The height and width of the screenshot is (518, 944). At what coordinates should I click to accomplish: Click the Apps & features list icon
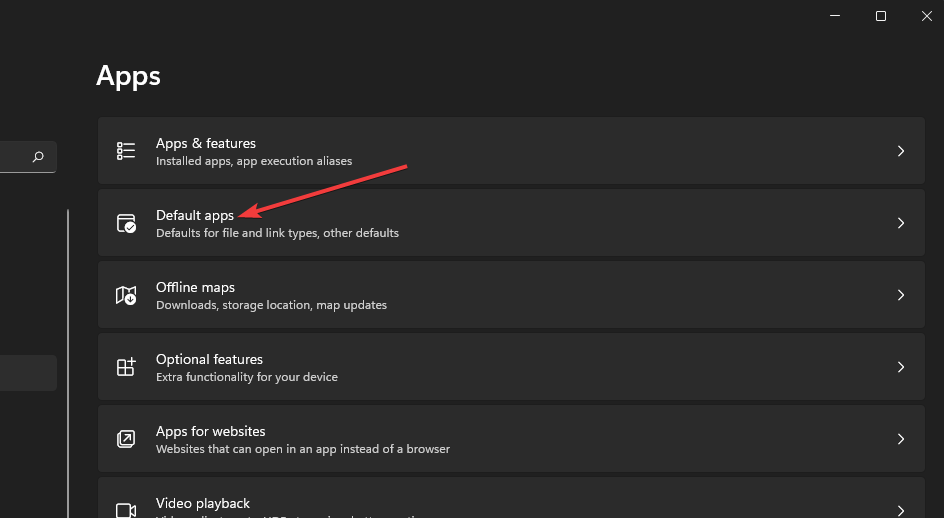click(x=126, y=151)
